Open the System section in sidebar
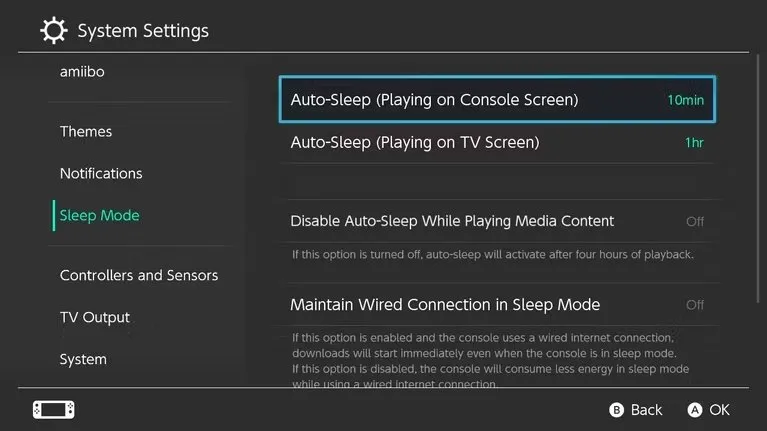Screen dimensions: 767x431 [83, 360]
